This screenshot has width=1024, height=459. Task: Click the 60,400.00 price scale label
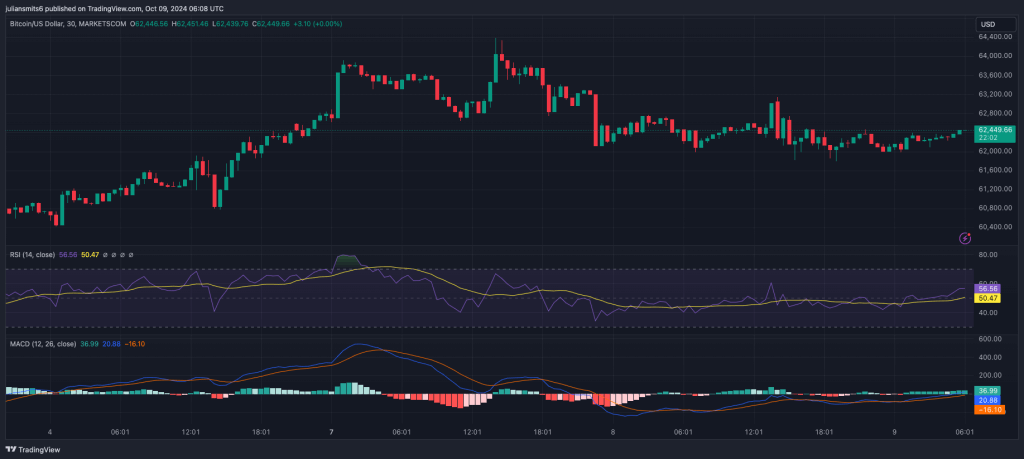pyautogui.click(x=995, y=226)
